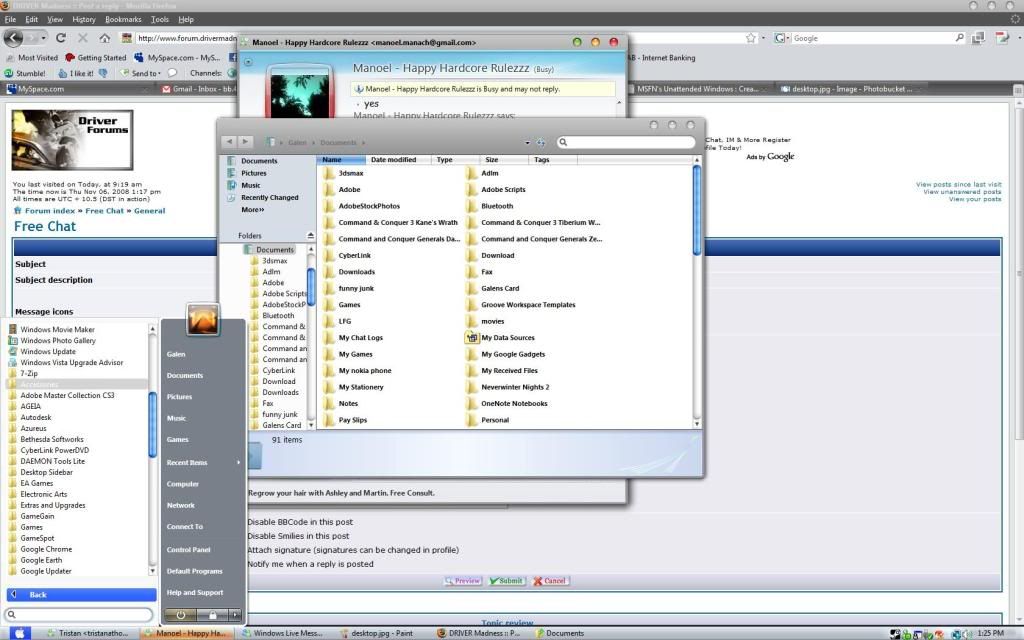Screen dimensions: 1024x640
Task: Click the Apple-logo Start button
Action: [19, 633]
